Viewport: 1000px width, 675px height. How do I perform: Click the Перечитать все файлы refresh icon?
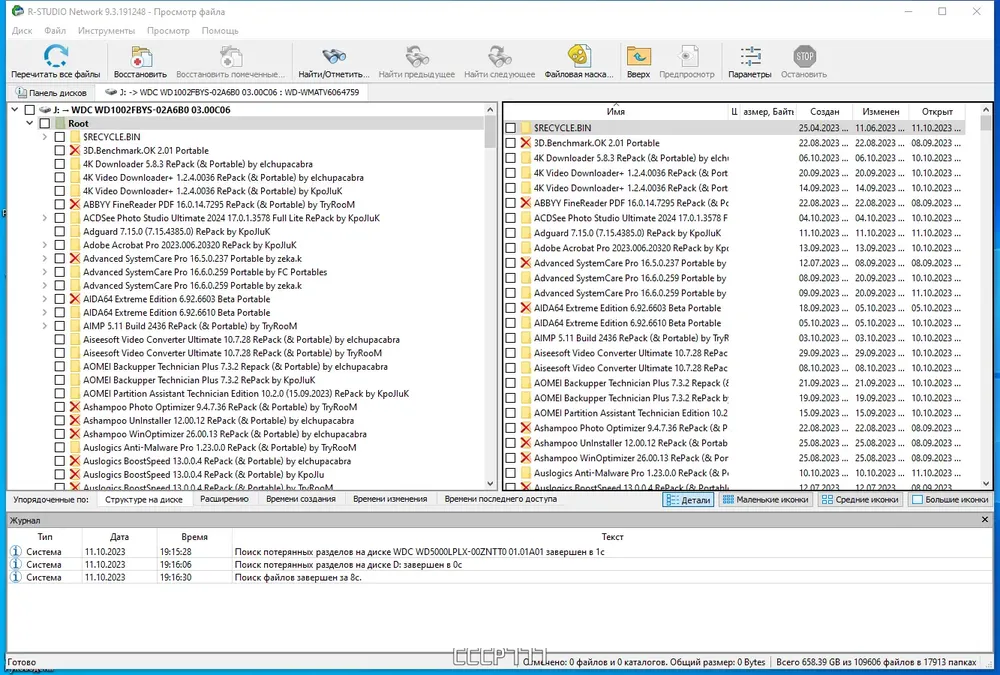click(x=56, y=56)
